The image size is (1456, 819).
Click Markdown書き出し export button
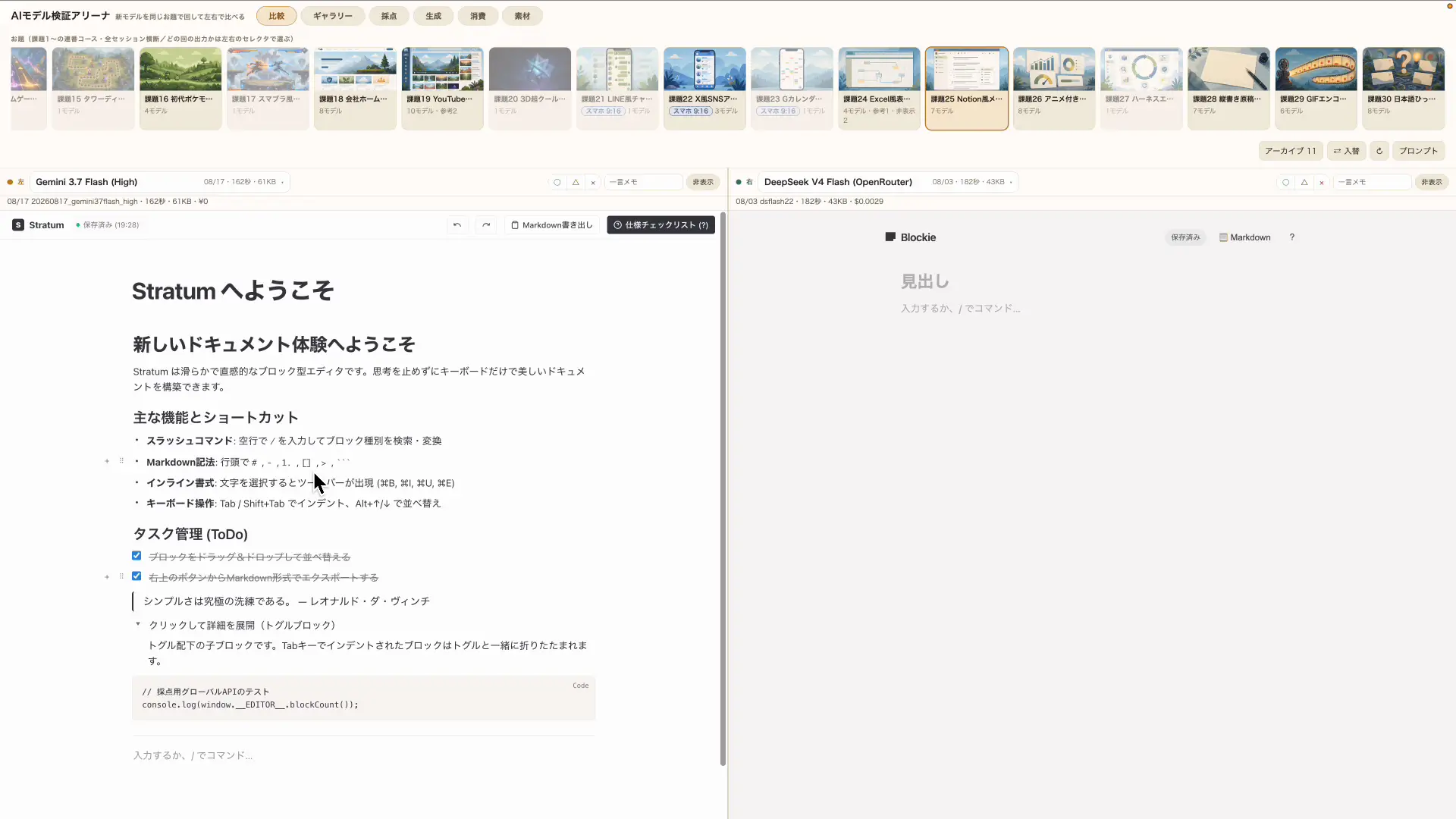tap(552, 225)
